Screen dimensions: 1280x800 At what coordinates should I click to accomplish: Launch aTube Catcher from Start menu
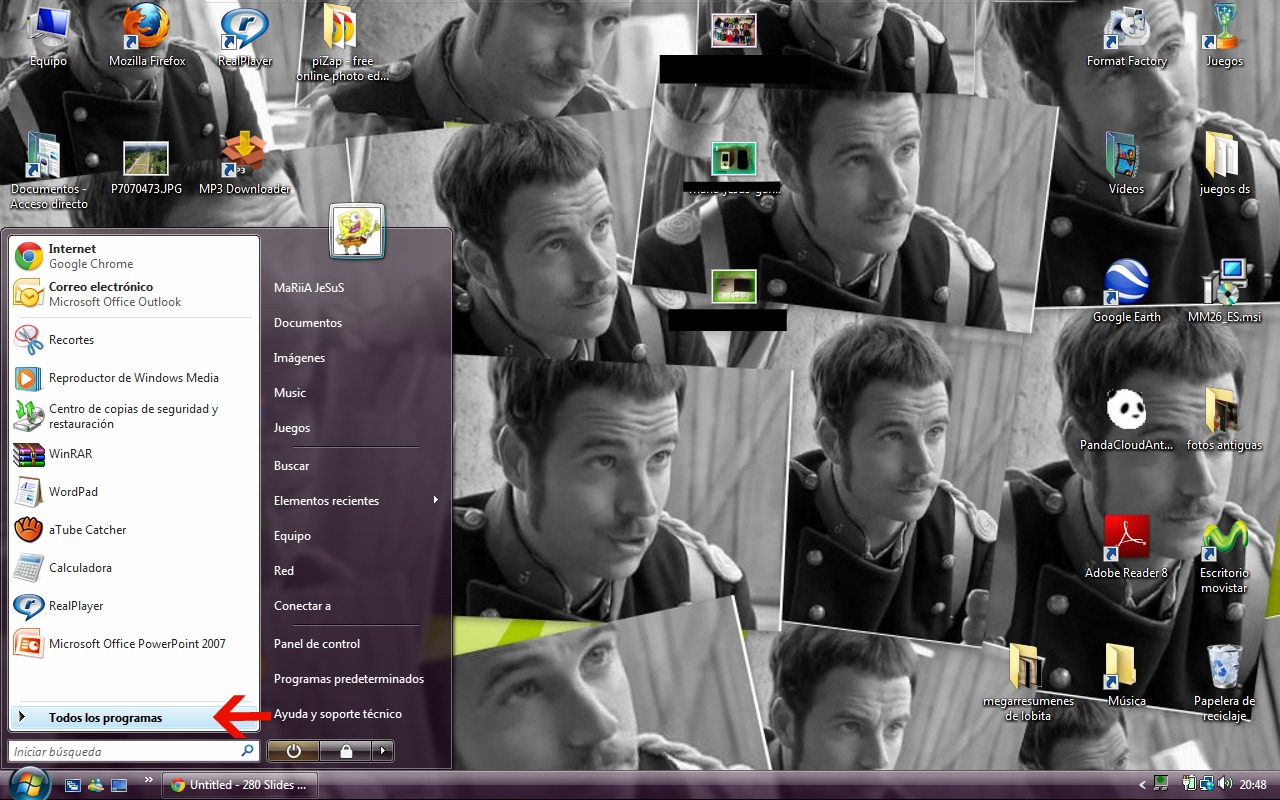coord(87,530)
